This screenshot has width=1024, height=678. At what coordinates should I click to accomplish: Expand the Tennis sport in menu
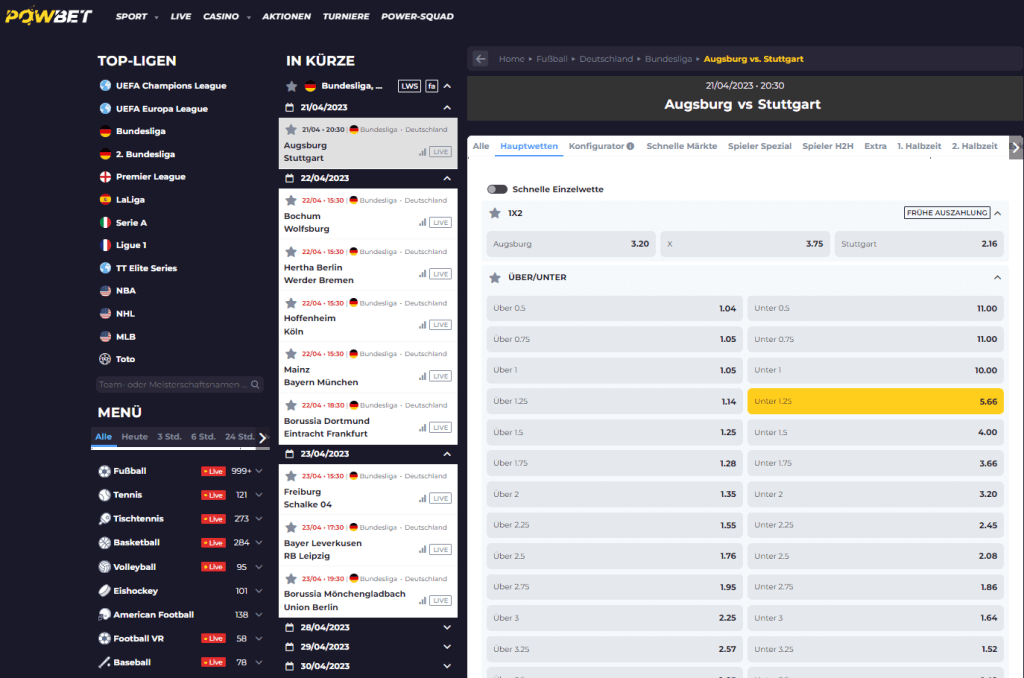point(259,495)
